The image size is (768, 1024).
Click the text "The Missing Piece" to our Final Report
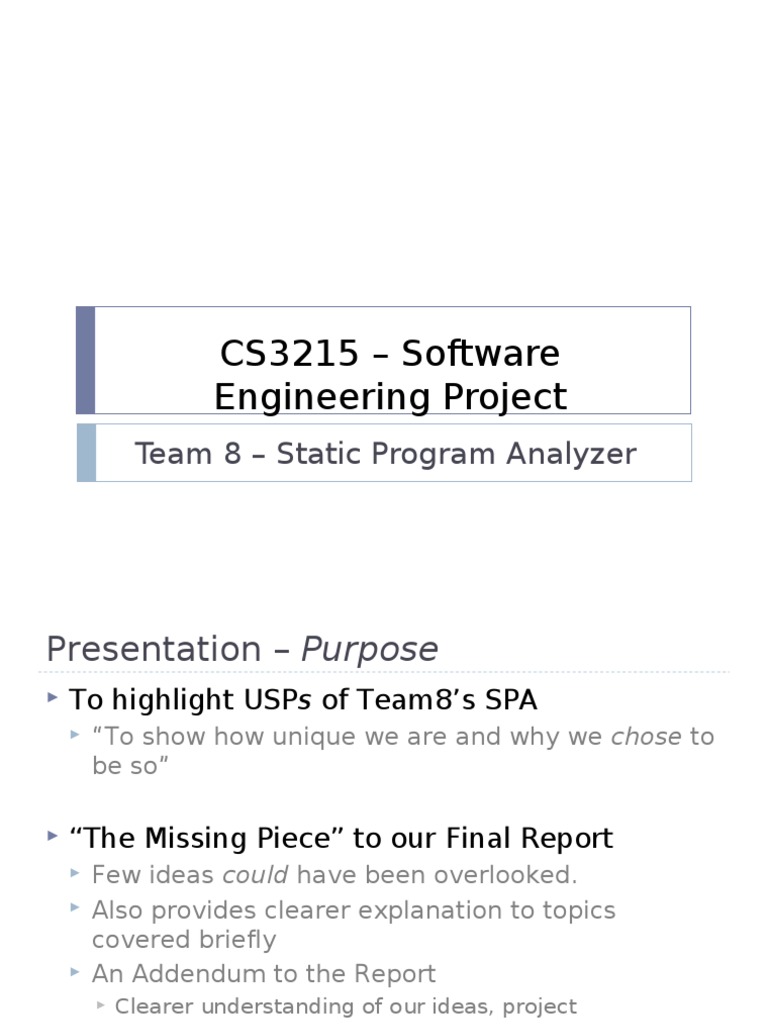click(x=341, y=838)
